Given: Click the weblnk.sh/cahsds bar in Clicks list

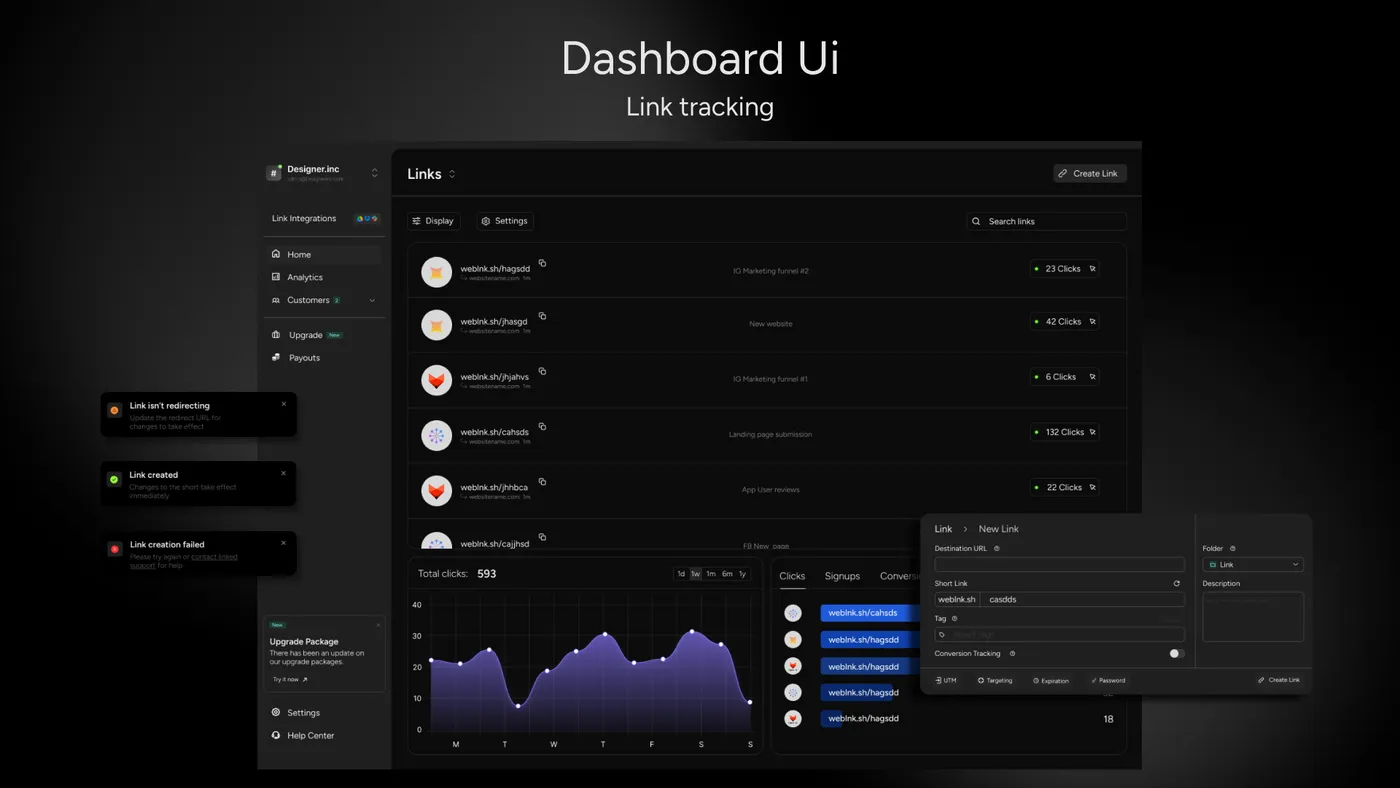Looking at the screenshot, I should 870,613.
